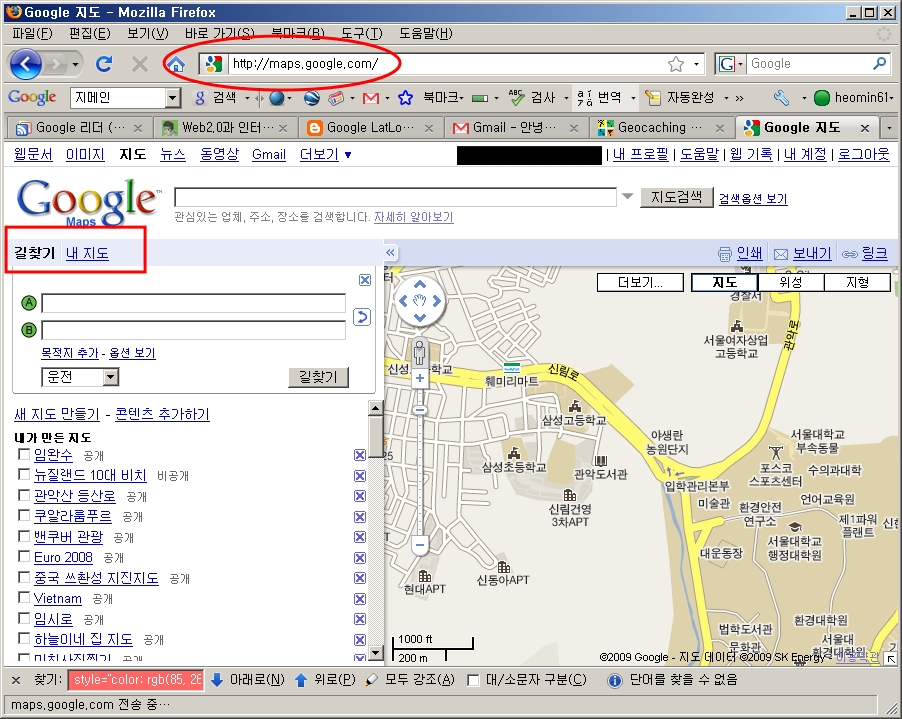902x719 pixels.
Task: Expand the 더보기 menu in Google nav
Action: [x=326, y=154]
